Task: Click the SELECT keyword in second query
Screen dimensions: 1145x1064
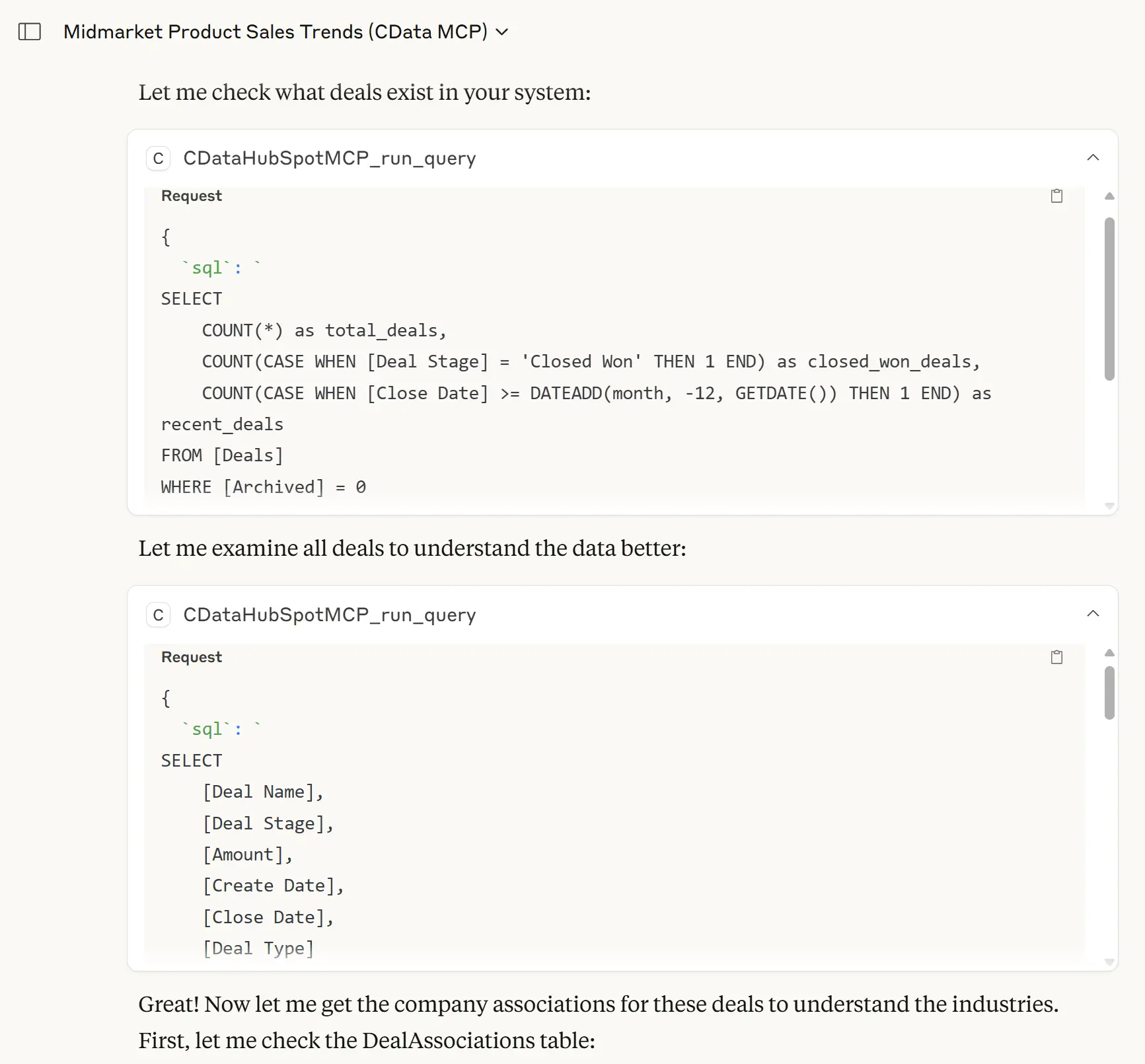Action: click(192, 760)
